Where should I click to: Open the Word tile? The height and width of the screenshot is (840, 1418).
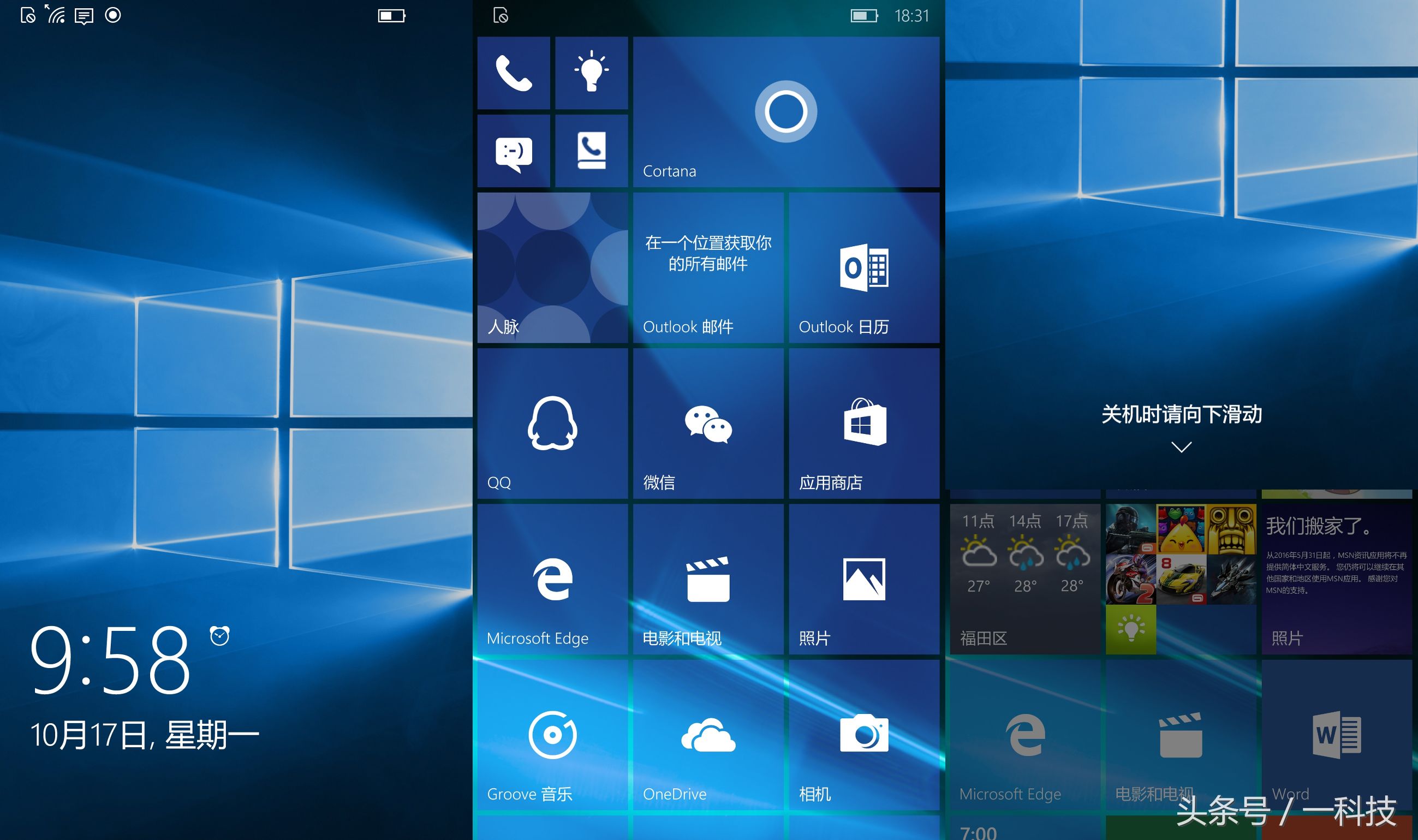point(1337,735)
